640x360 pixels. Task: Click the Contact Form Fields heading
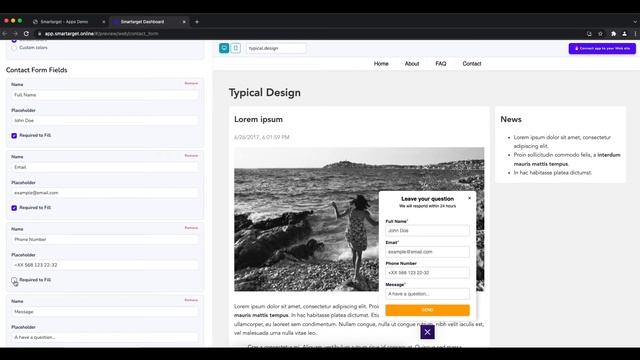click(x=37, y=70)
